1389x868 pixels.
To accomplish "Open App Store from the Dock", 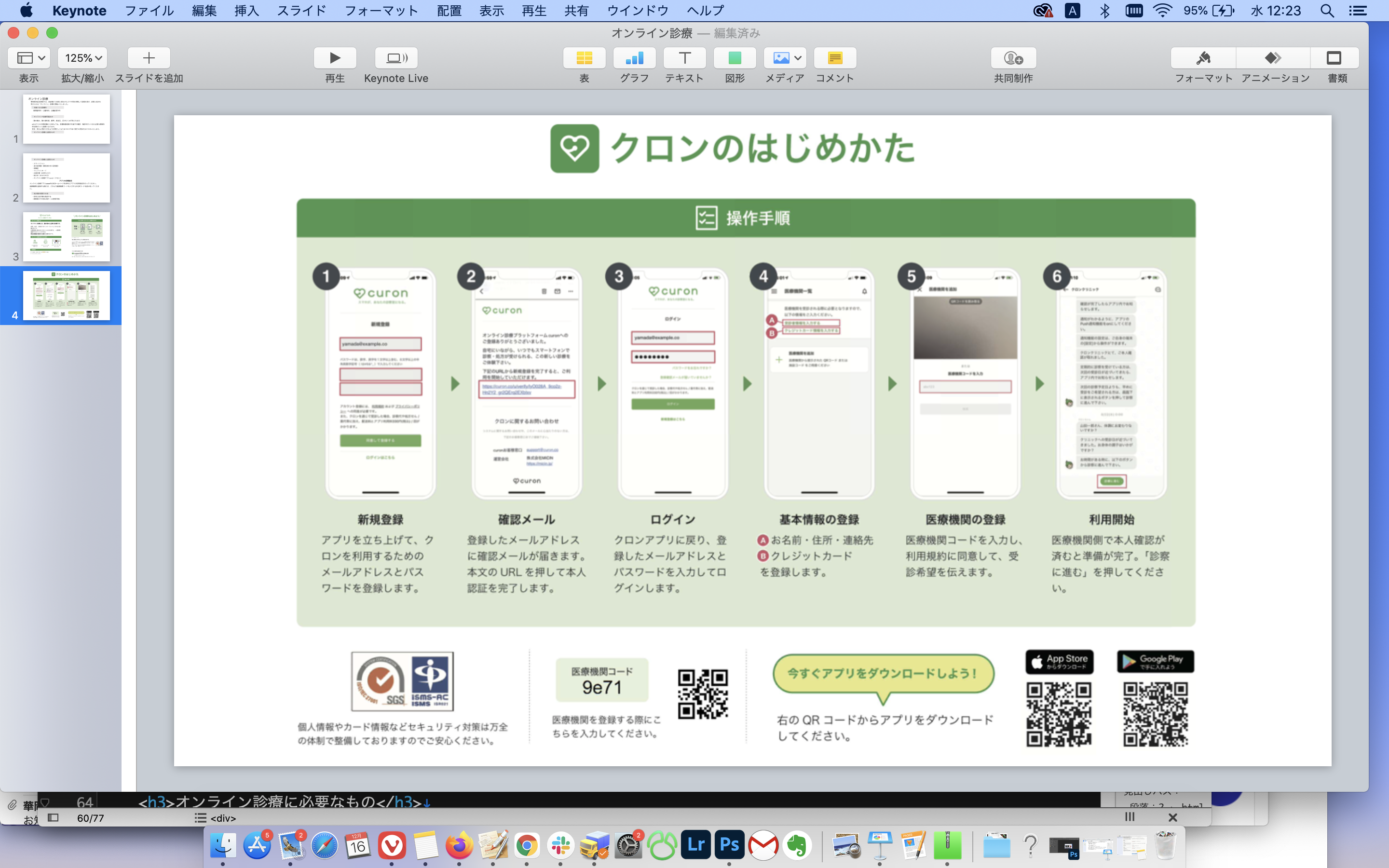I will [x=257, y=845].
